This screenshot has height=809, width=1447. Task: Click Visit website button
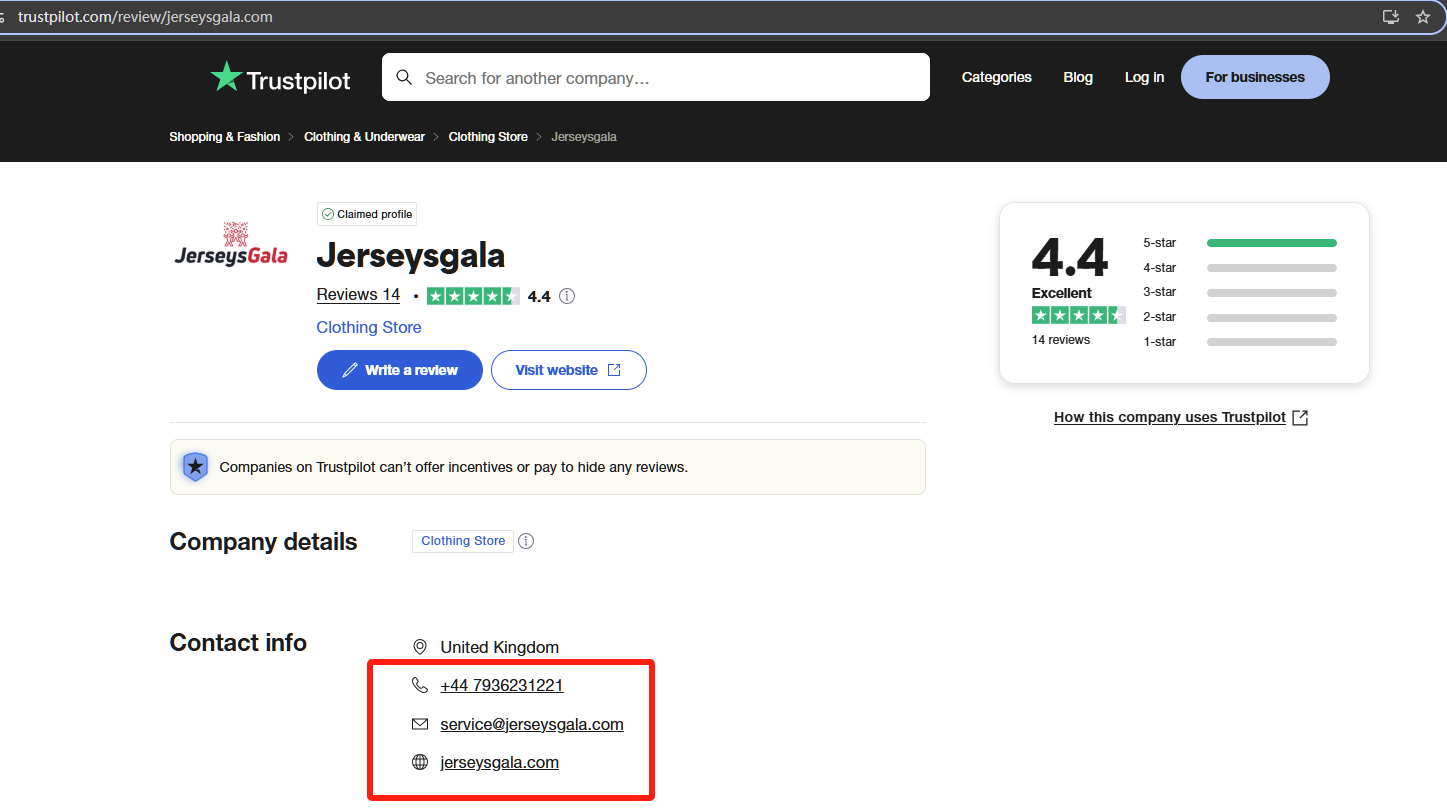569,370
